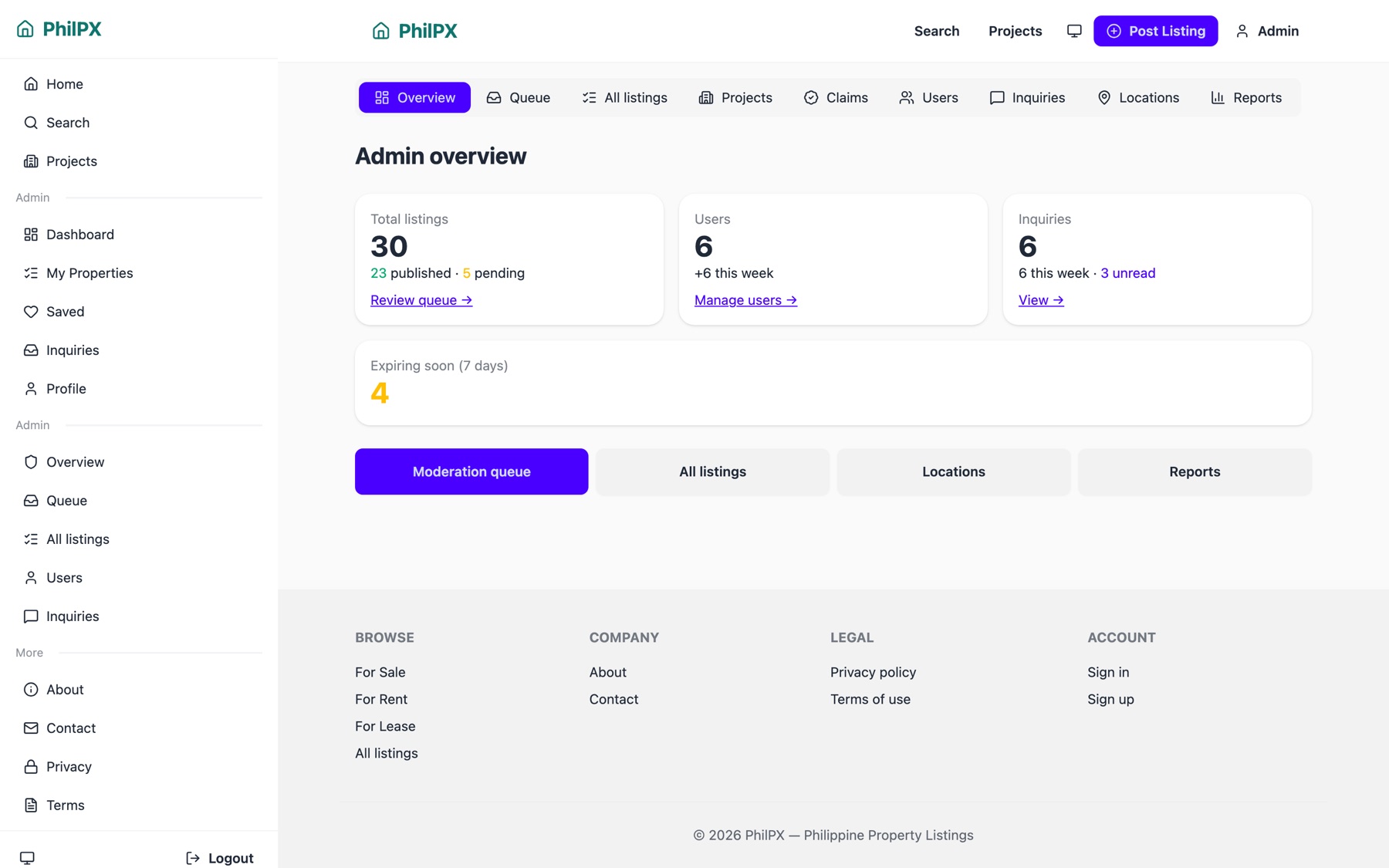This screenshot has width=1389, height=868.
Task: Open Home from the sidebar
Action: [139, 84]
